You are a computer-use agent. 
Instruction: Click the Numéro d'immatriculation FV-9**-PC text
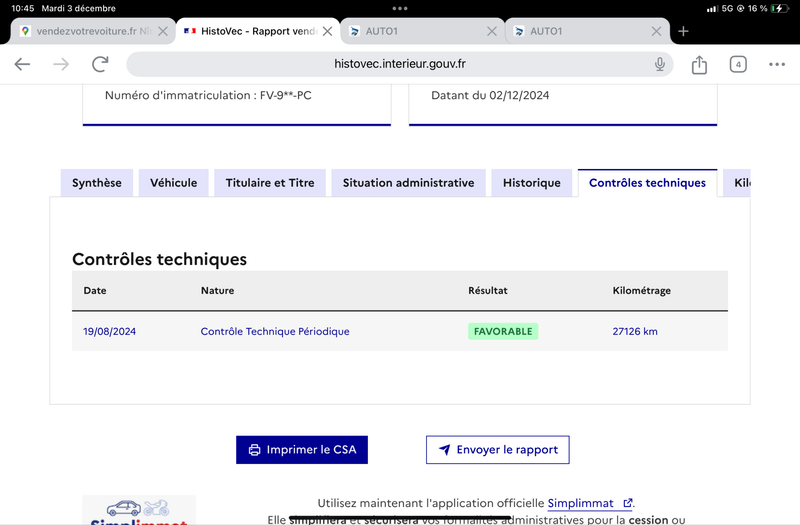(208, 95)
